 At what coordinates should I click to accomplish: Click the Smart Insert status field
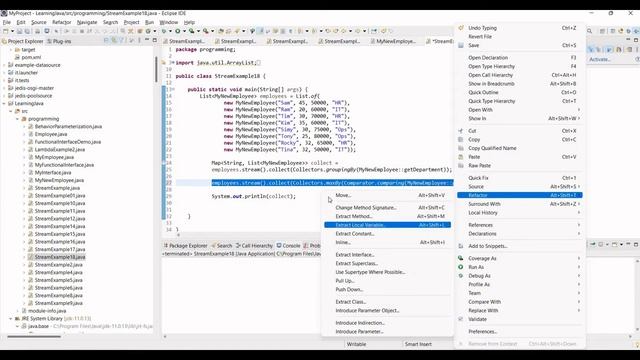418,344
